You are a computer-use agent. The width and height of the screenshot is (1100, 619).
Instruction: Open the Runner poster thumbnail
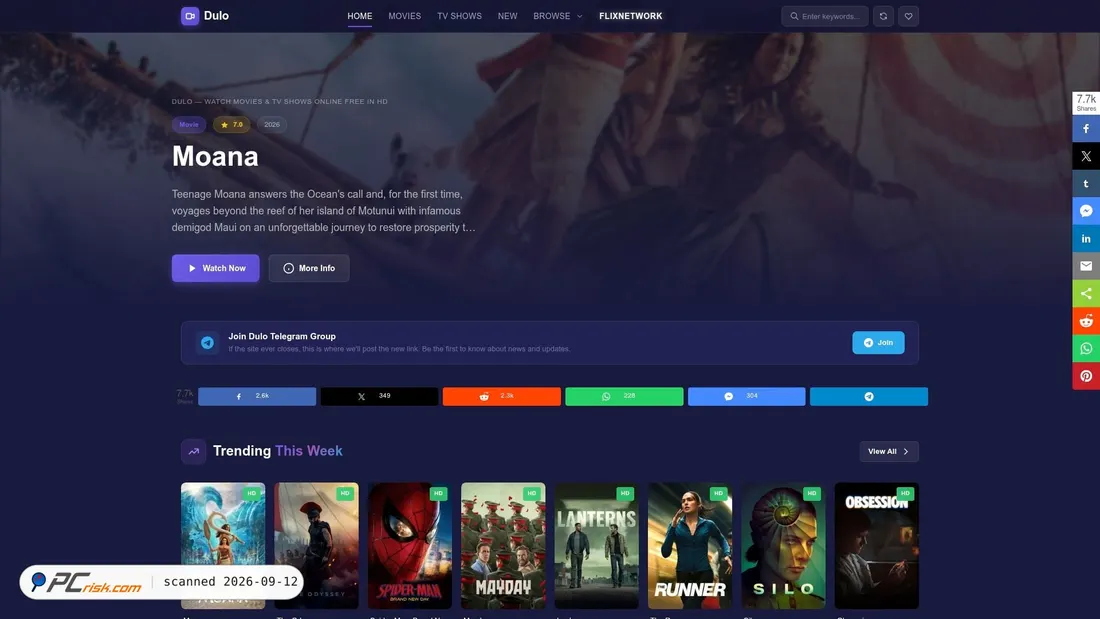pos(690,545)
